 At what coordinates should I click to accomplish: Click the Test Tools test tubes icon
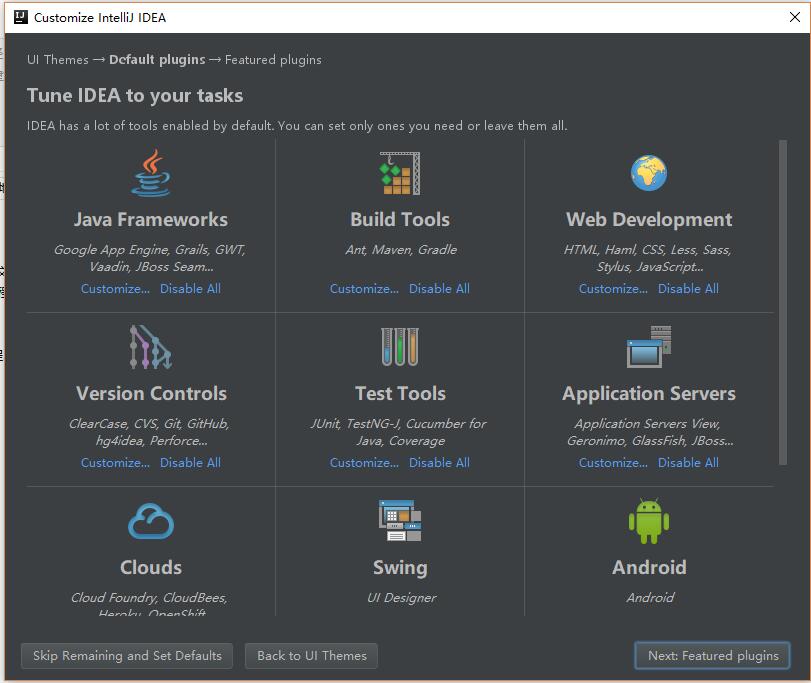click(400, 347)
